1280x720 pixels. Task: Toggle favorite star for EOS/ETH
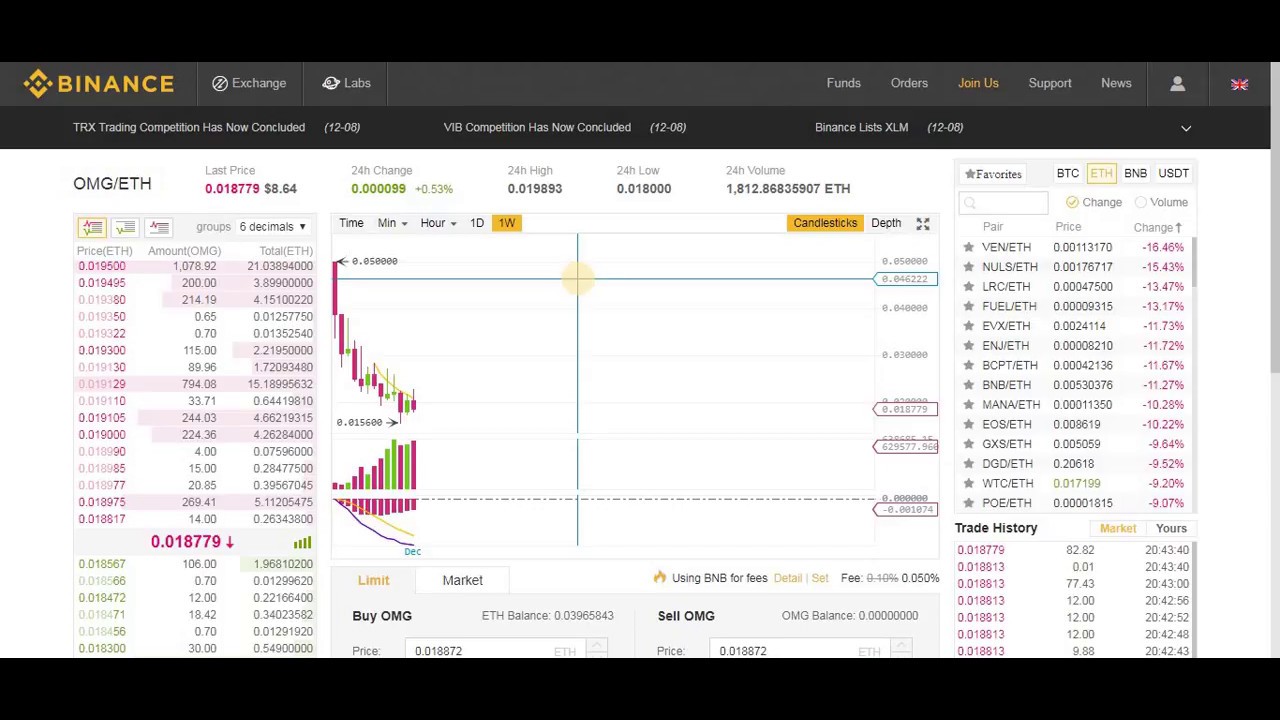(x=968, y=424)
